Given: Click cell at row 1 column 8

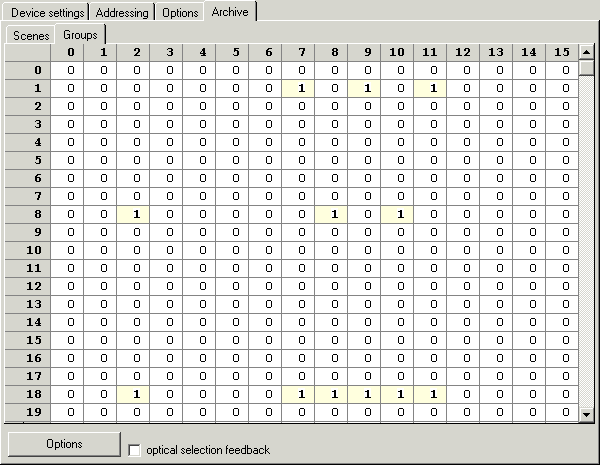Looking at the screenshot, I should (x=331, y=88).
